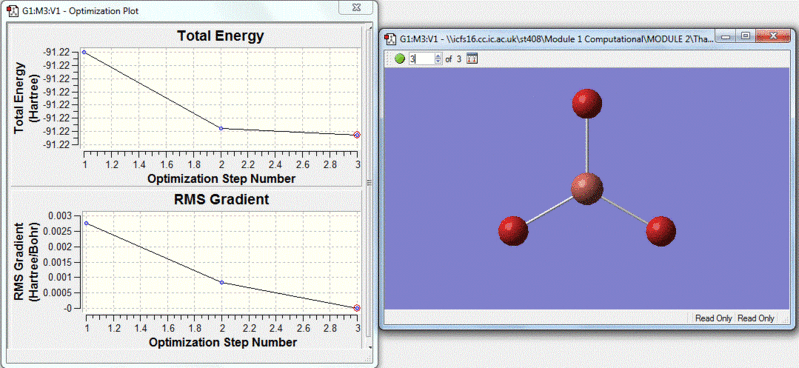
Task: Click the bond to the lower-left atom
Action: pos(549,210)
